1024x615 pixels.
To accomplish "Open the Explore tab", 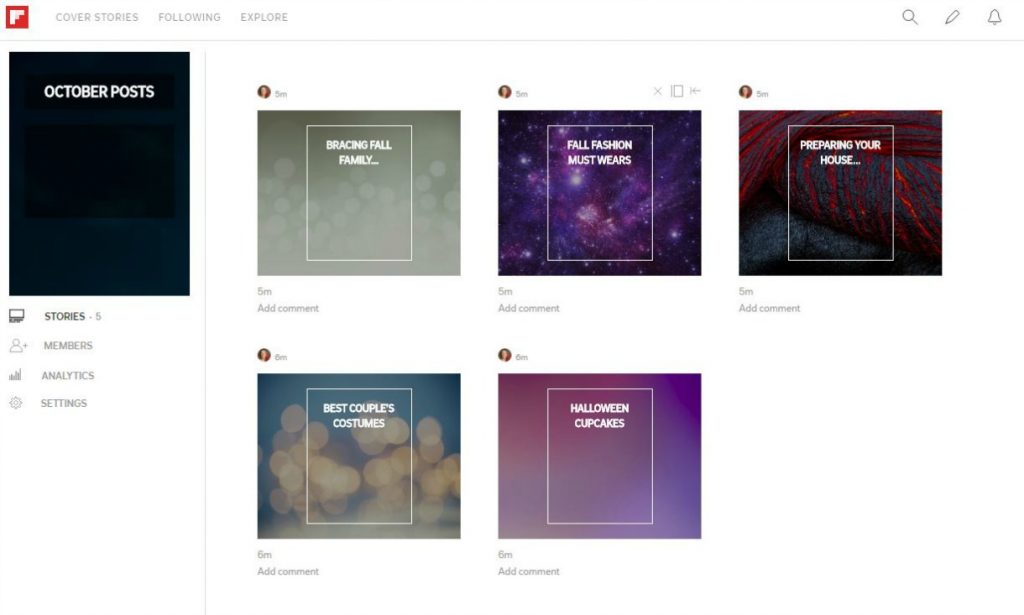I will (x=264, y=17).
